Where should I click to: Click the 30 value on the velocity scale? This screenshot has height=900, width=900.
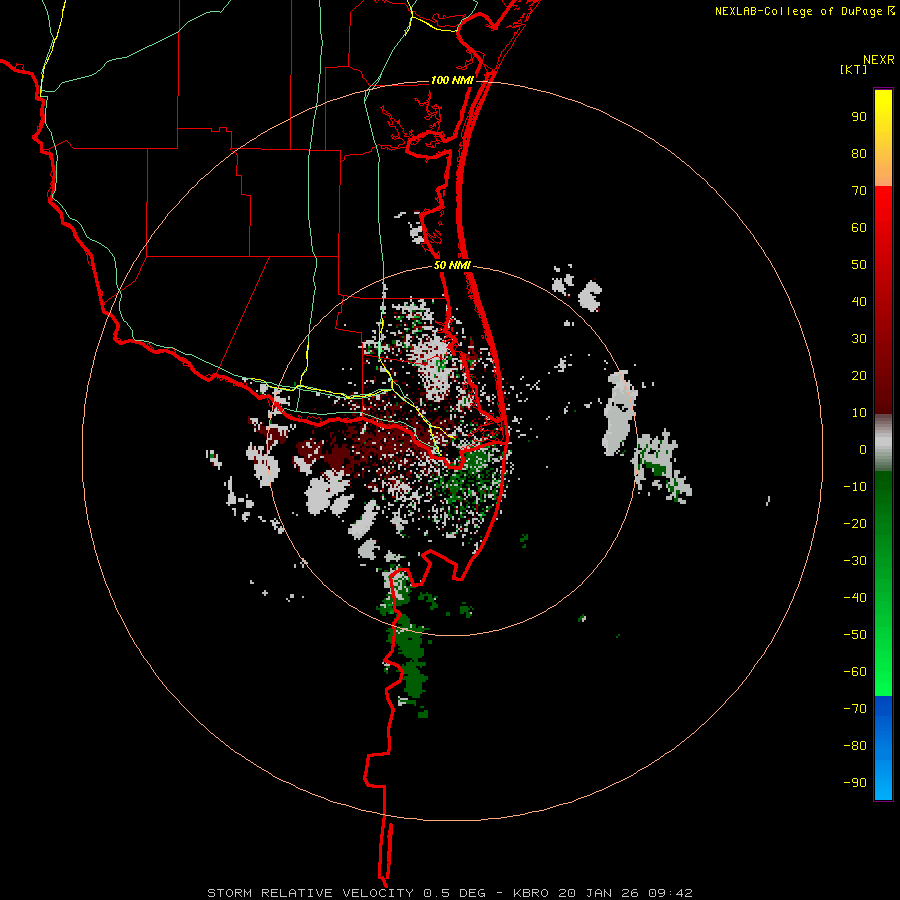[x=859, y=339]
